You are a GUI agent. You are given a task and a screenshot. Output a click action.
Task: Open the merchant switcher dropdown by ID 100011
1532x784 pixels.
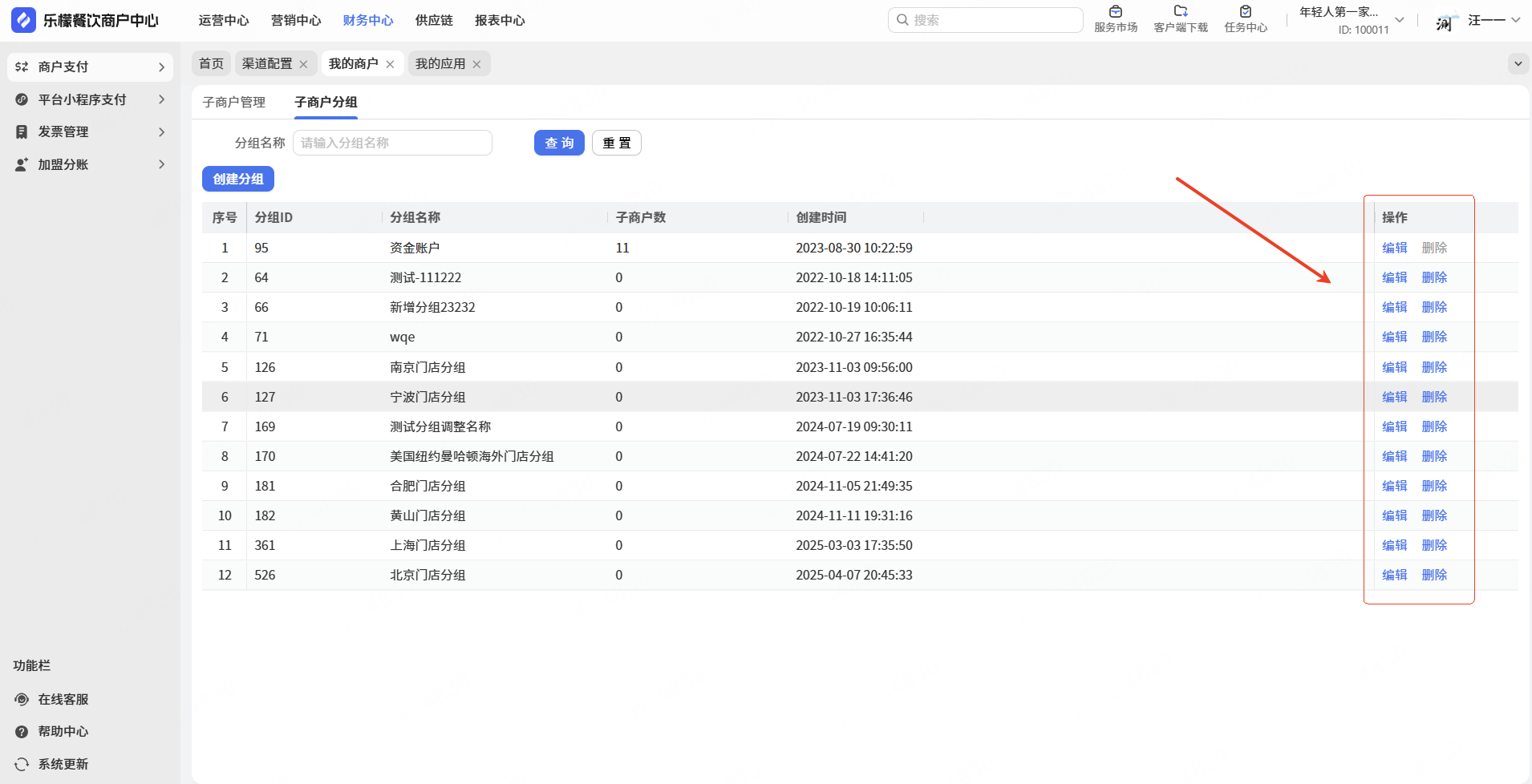point(1399,20)
